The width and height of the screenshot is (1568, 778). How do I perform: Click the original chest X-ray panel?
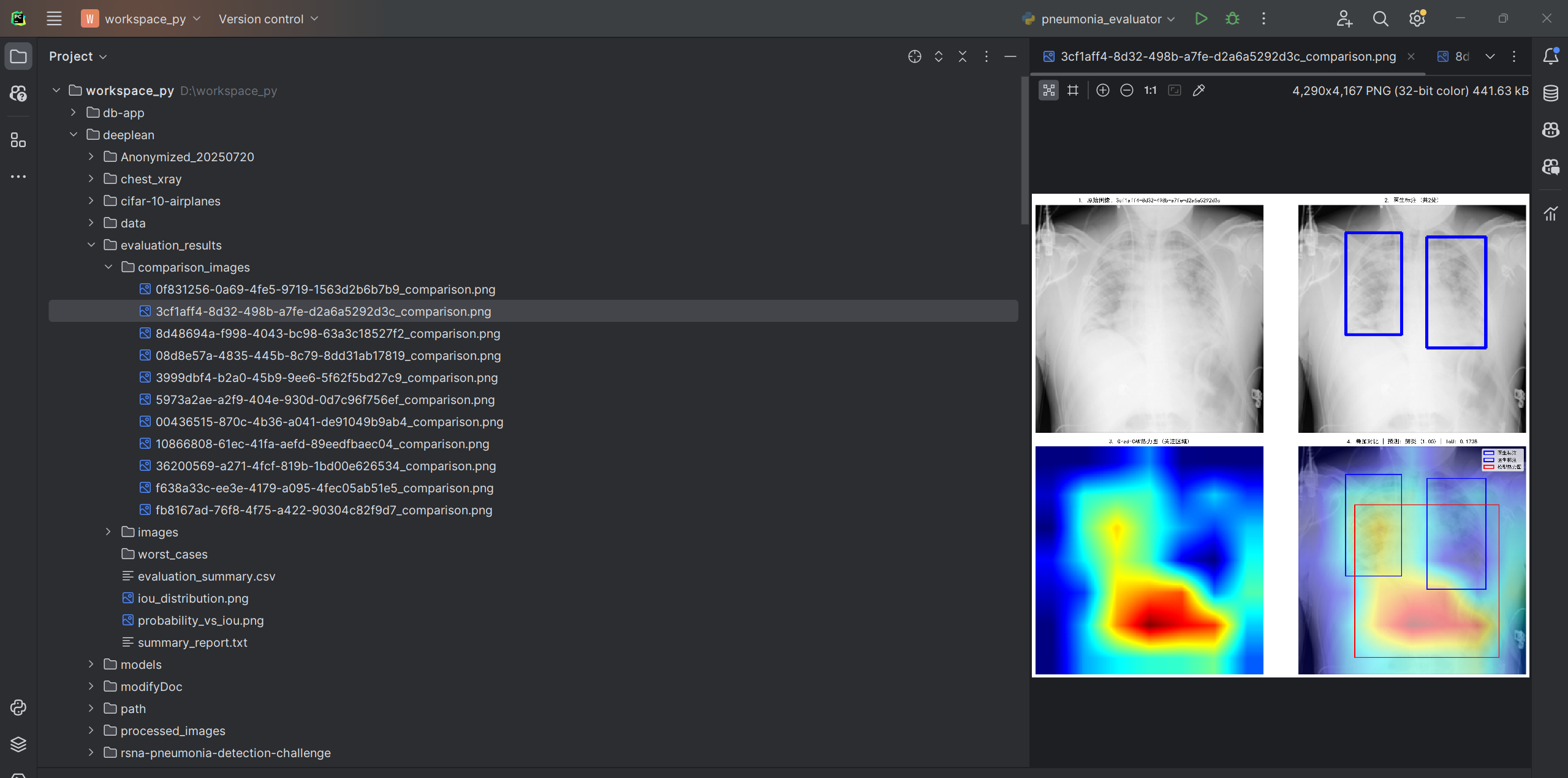click(x=1149, y=319)
